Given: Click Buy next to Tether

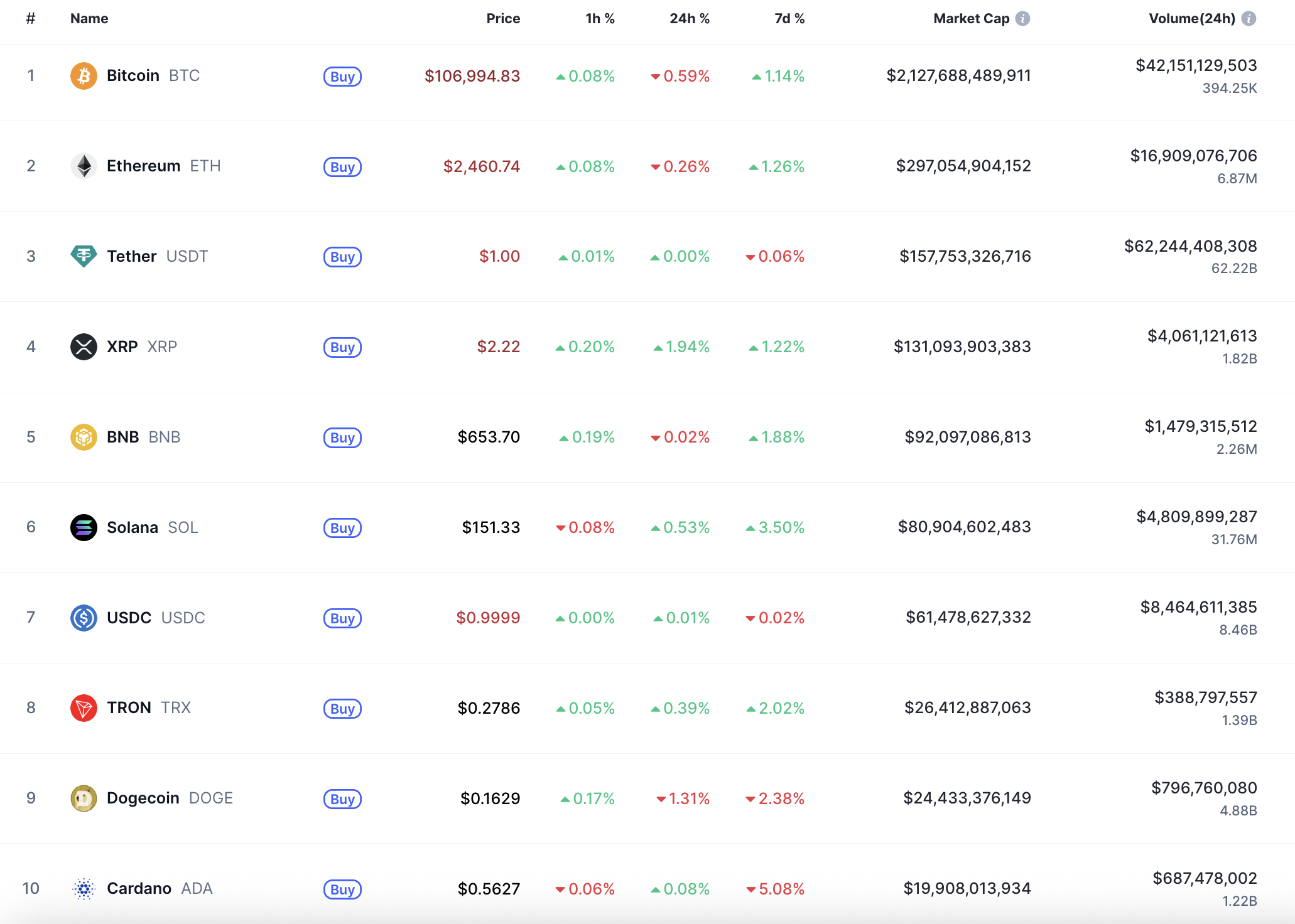Looking at the screenshot, I should [x=342, y=257].
